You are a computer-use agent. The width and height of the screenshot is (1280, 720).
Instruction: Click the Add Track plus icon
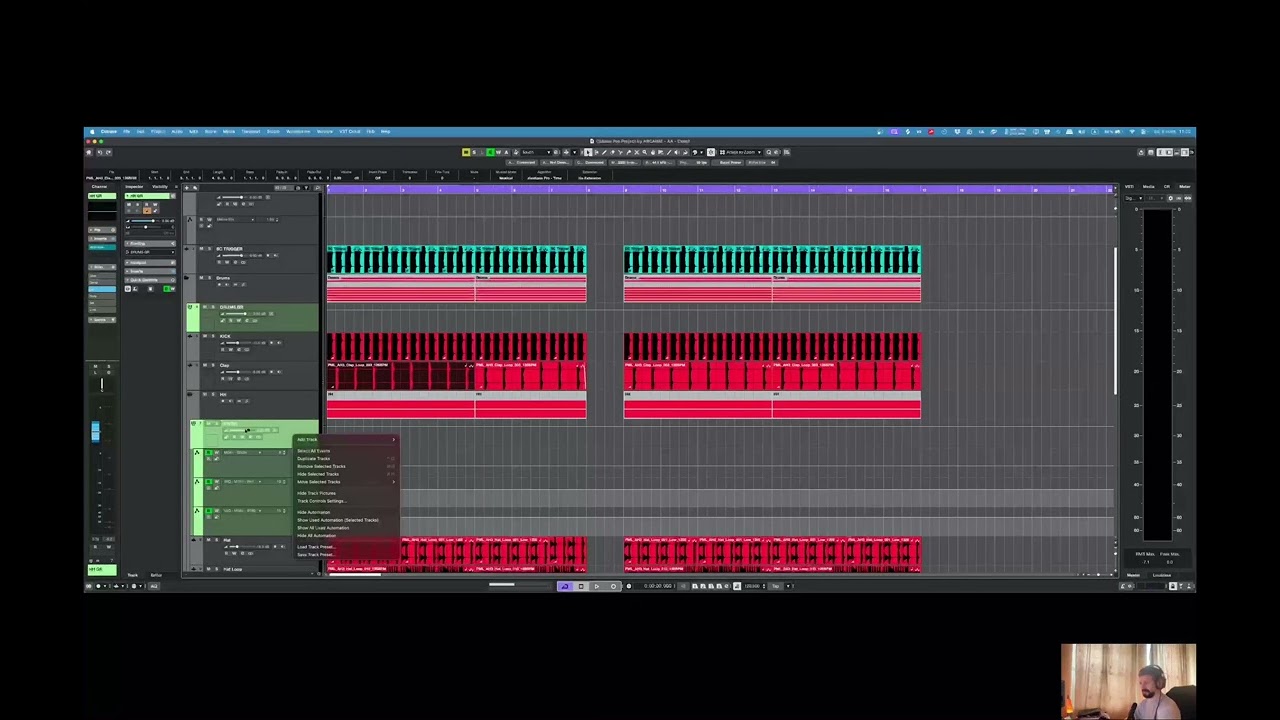point(187,188)
